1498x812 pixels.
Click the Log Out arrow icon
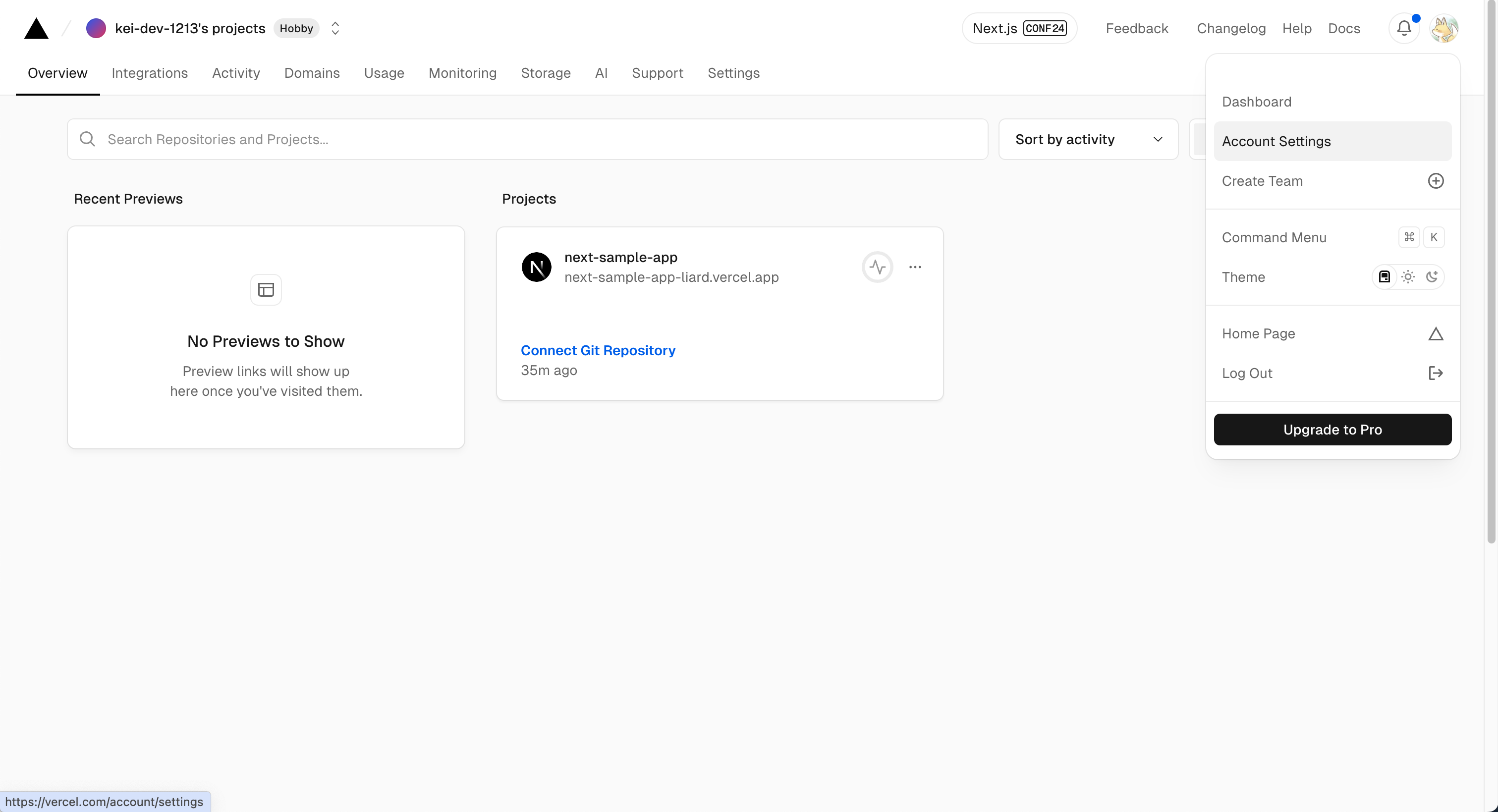coord(1435,373)
